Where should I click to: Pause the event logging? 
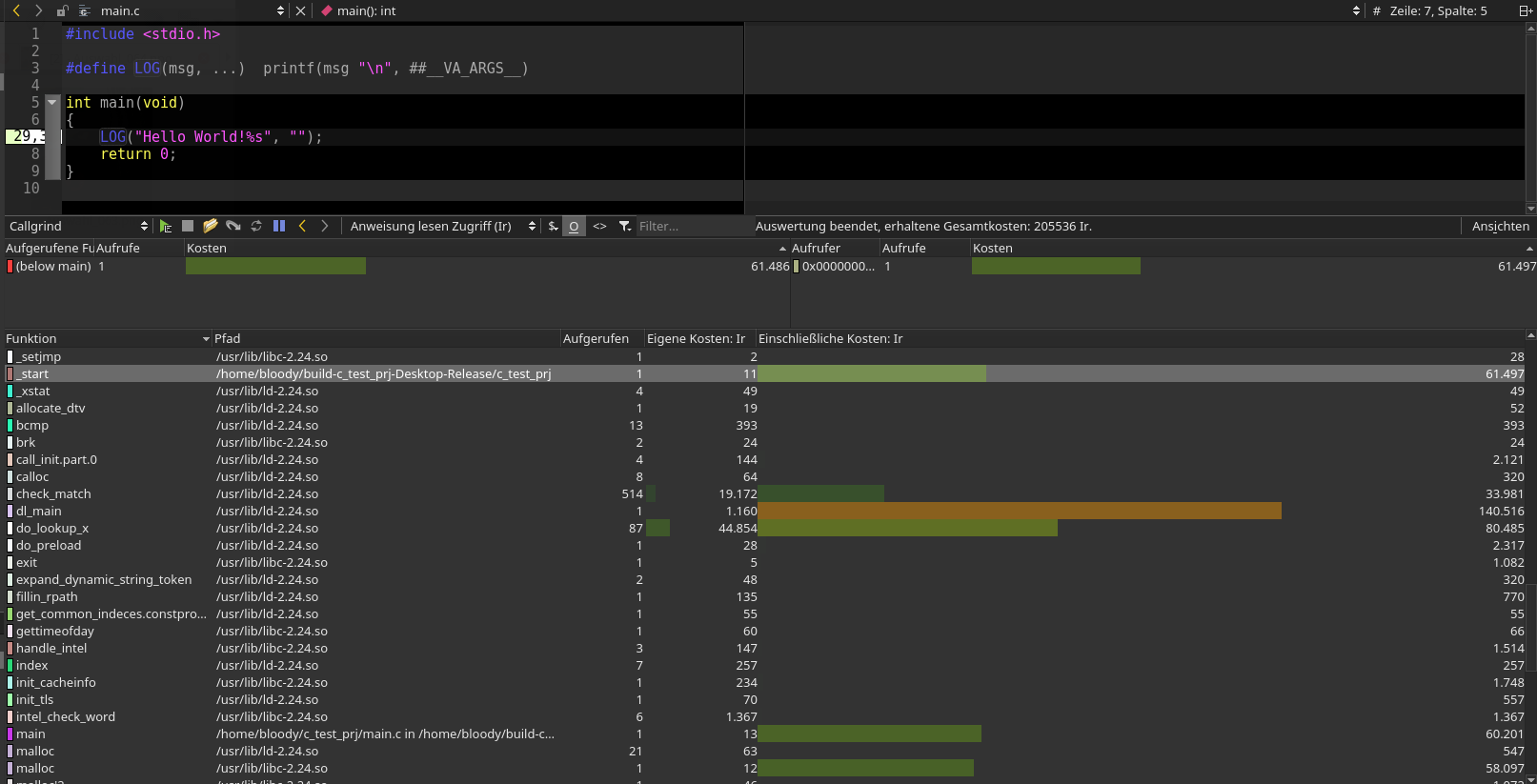(x=279, y=226)
